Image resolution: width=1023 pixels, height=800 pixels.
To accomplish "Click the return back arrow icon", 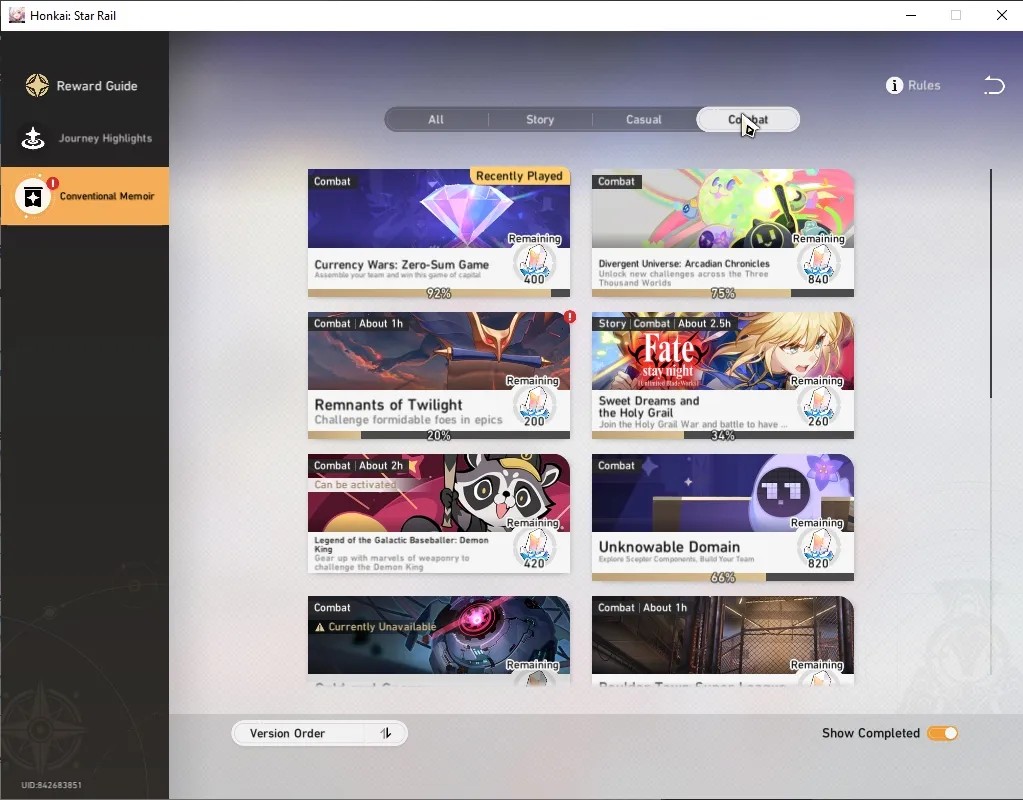I will pyautogui.click(x=994, y=85).
